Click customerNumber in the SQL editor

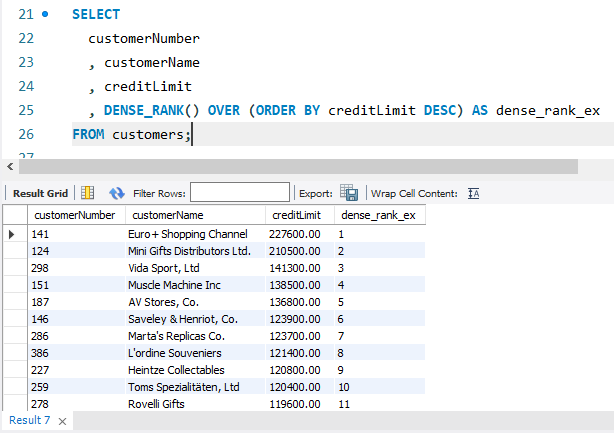tap(144, 38)
